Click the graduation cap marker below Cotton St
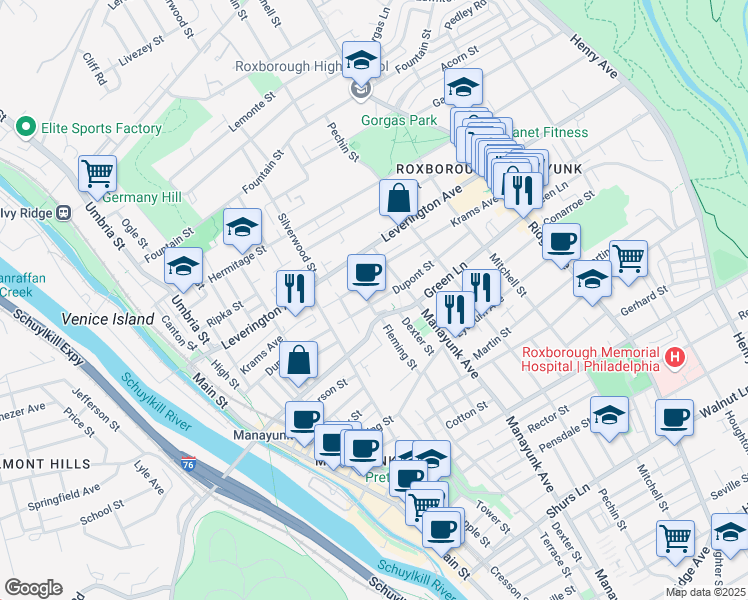The width and height of the screenshot is (748, 600). [x=432, y=457]
